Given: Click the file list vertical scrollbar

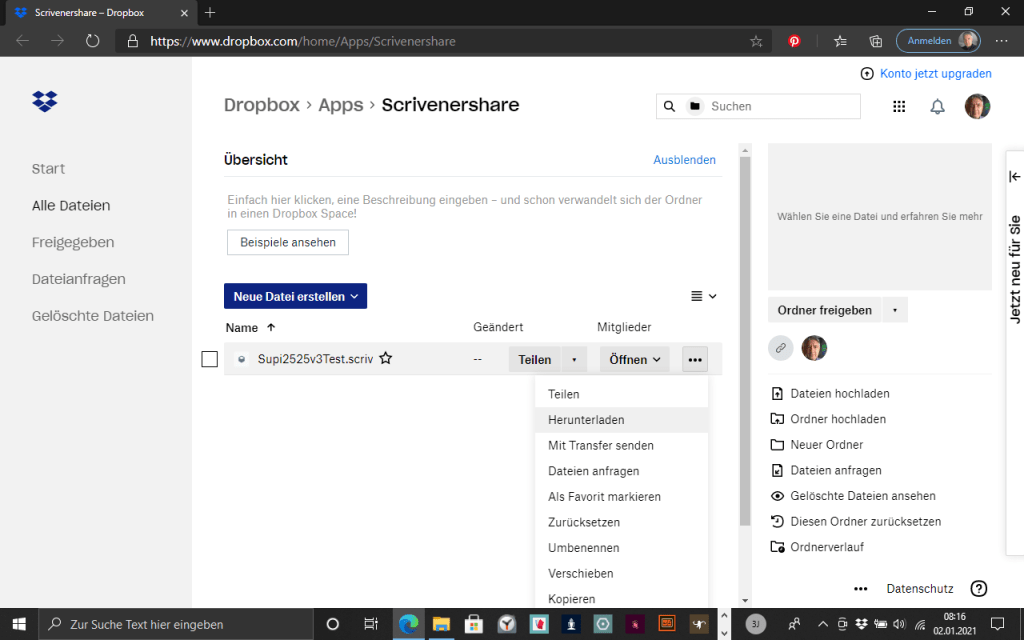Looking at the screenshot, I should [x=744, y=340].
